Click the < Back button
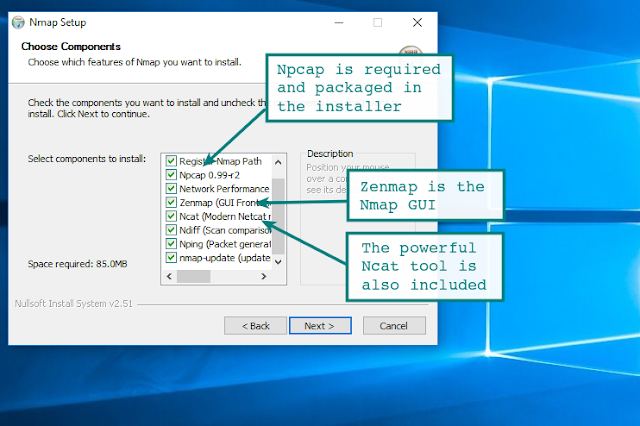 pyautogui.click(x=256, y=326)
